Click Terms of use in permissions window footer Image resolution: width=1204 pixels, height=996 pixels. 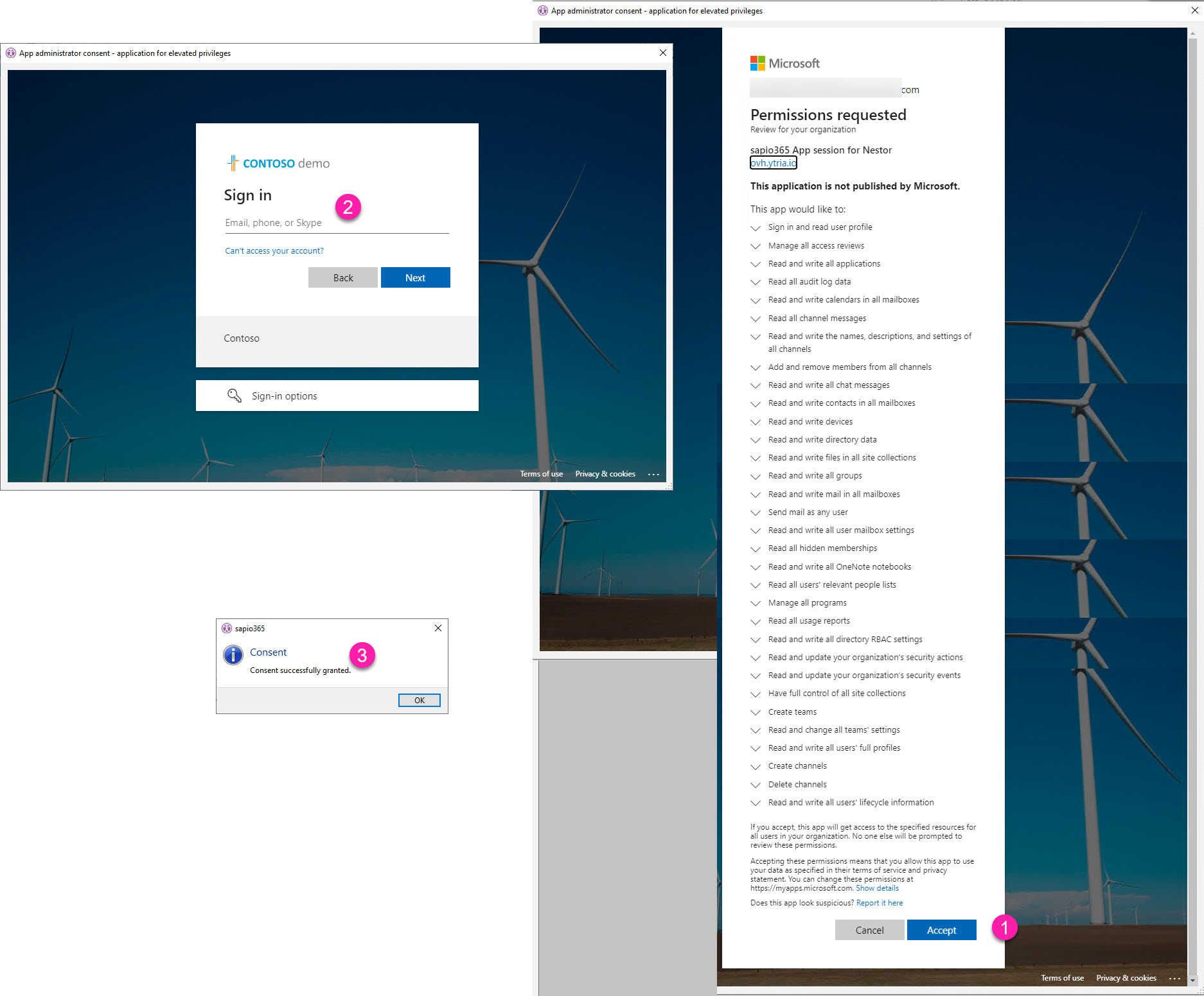[1062, 978]
